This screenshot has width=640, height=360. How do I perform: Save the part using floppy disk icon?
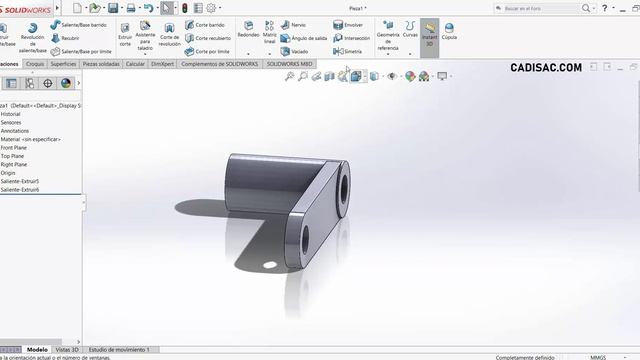point(113,8)
